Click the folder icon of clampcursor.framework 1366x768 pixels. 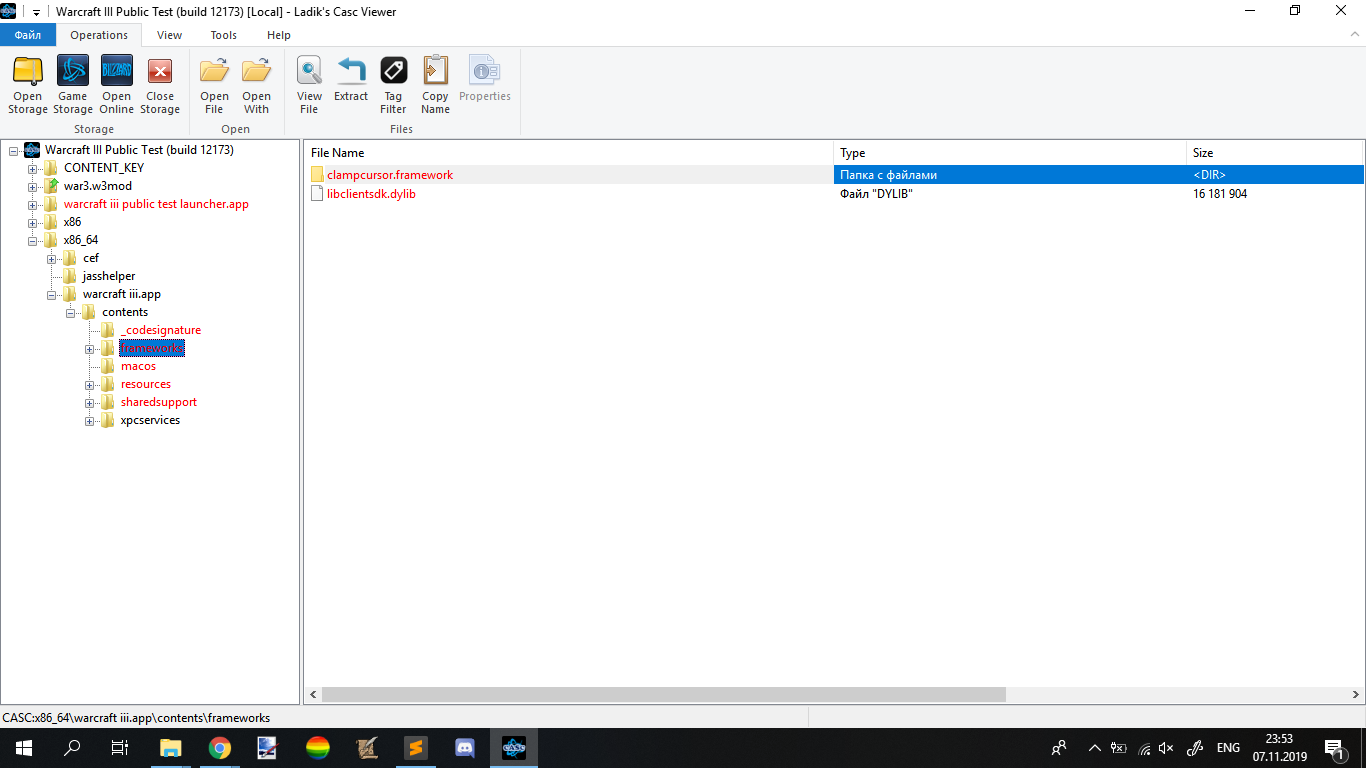click(x=317, y=175)
